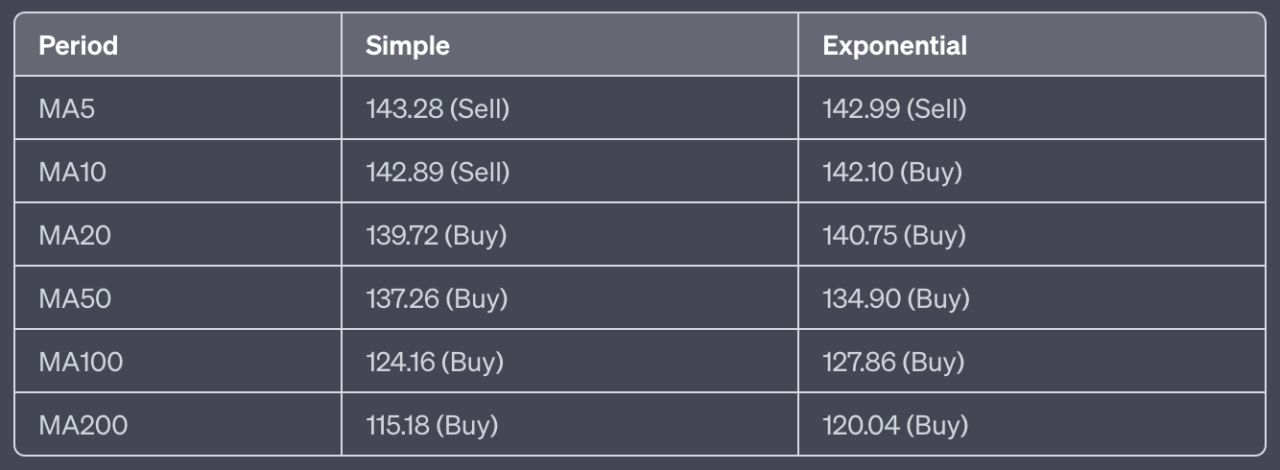Select the MA50 row label
This screenshot has width=1280, height=470.
[75, 299]
